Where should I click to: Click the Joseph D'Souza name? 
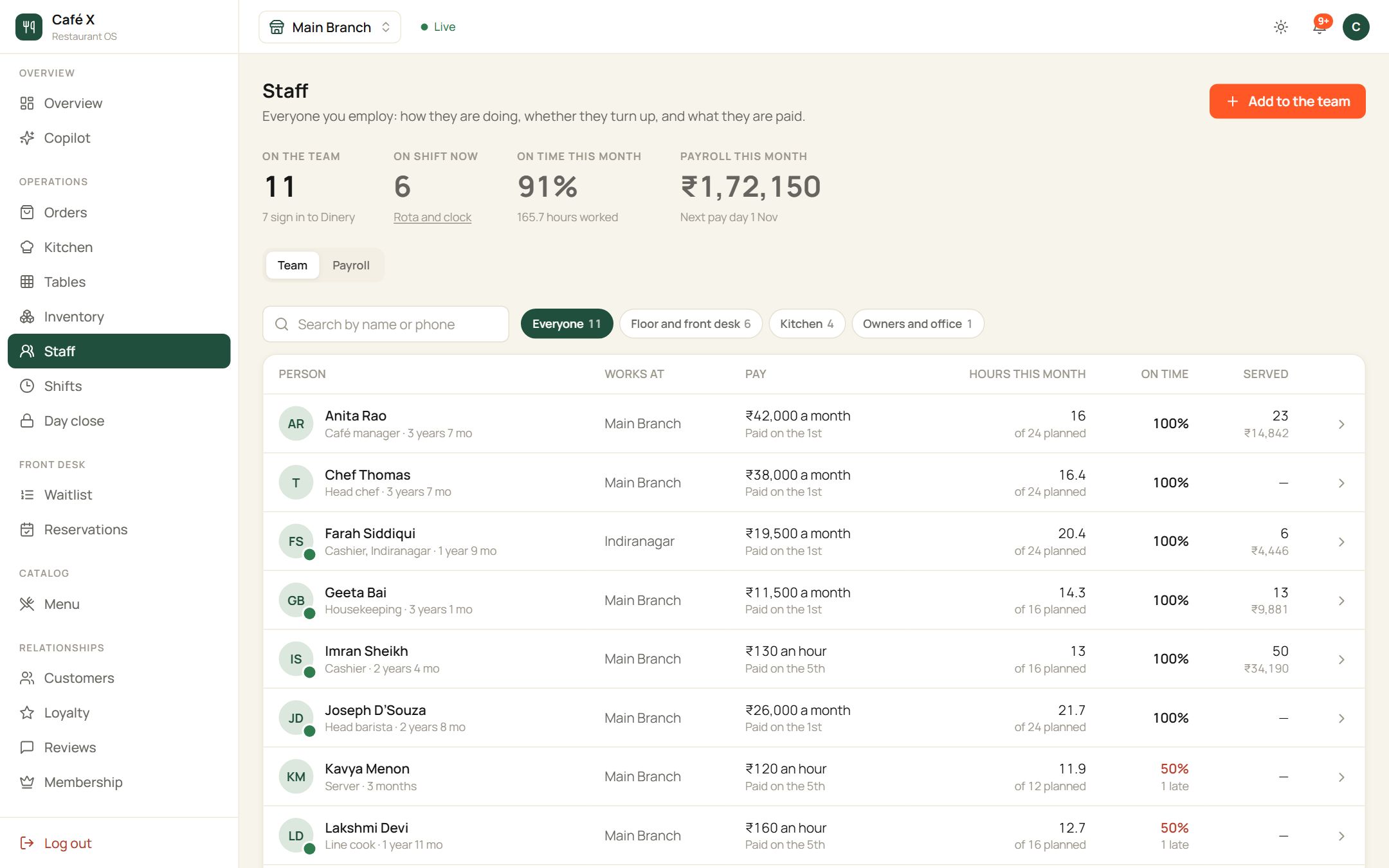coord(375,710)
